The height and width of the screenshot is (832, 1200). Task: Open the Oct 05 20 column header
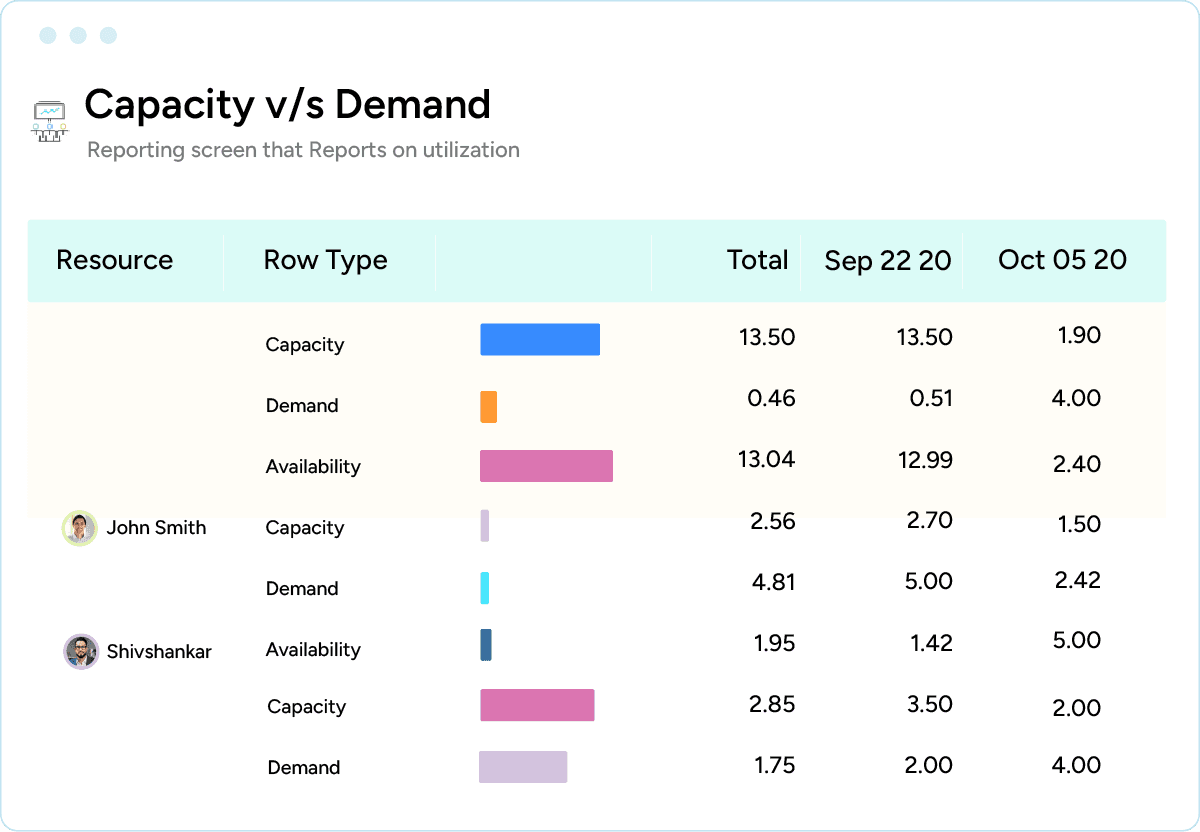coord(1062,260)
